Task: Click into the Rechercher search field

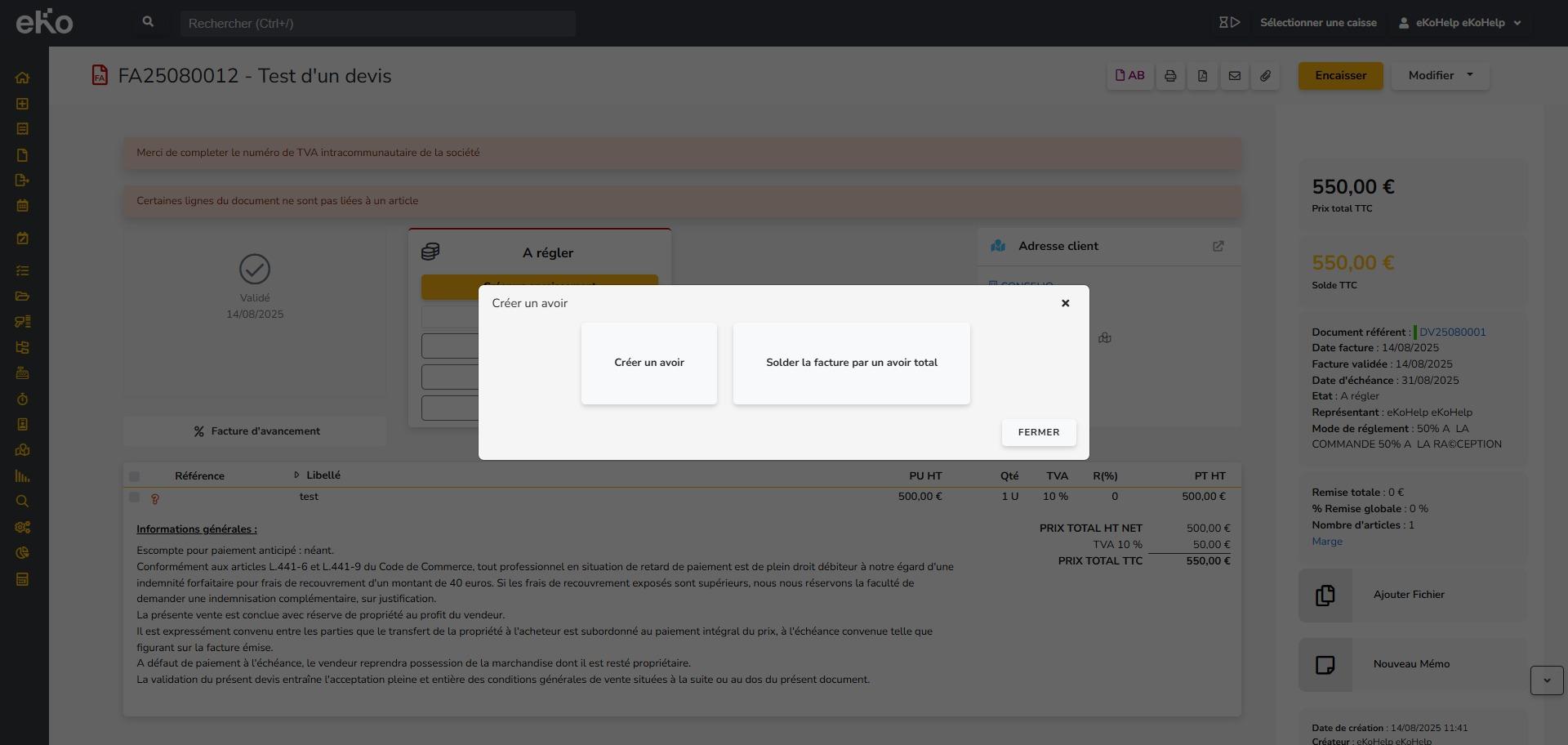Action: [x=377, y=24]
